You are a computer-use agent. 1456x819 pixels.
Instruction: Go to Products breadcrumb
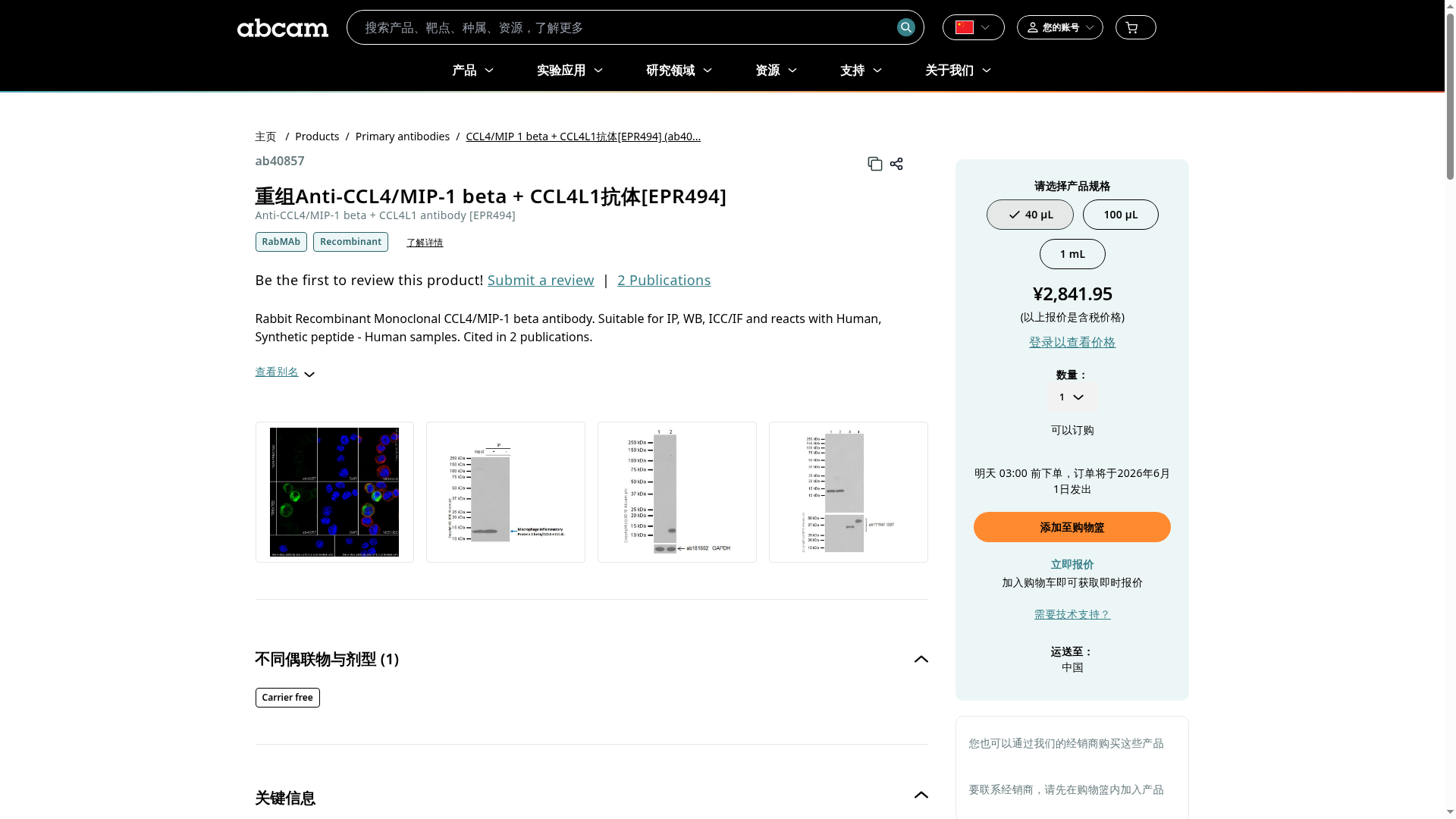tap(317, 136)
